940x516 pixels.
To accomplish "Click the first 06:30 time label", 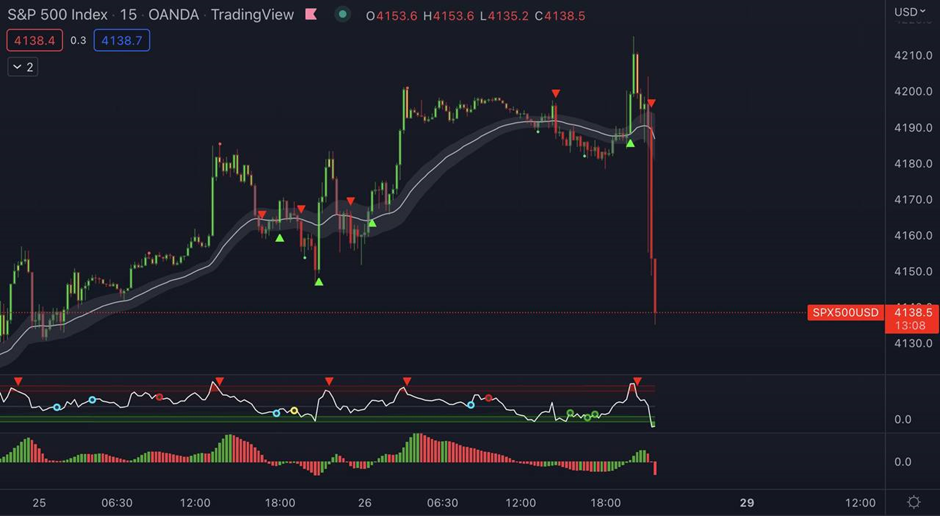I will [116, 503].
